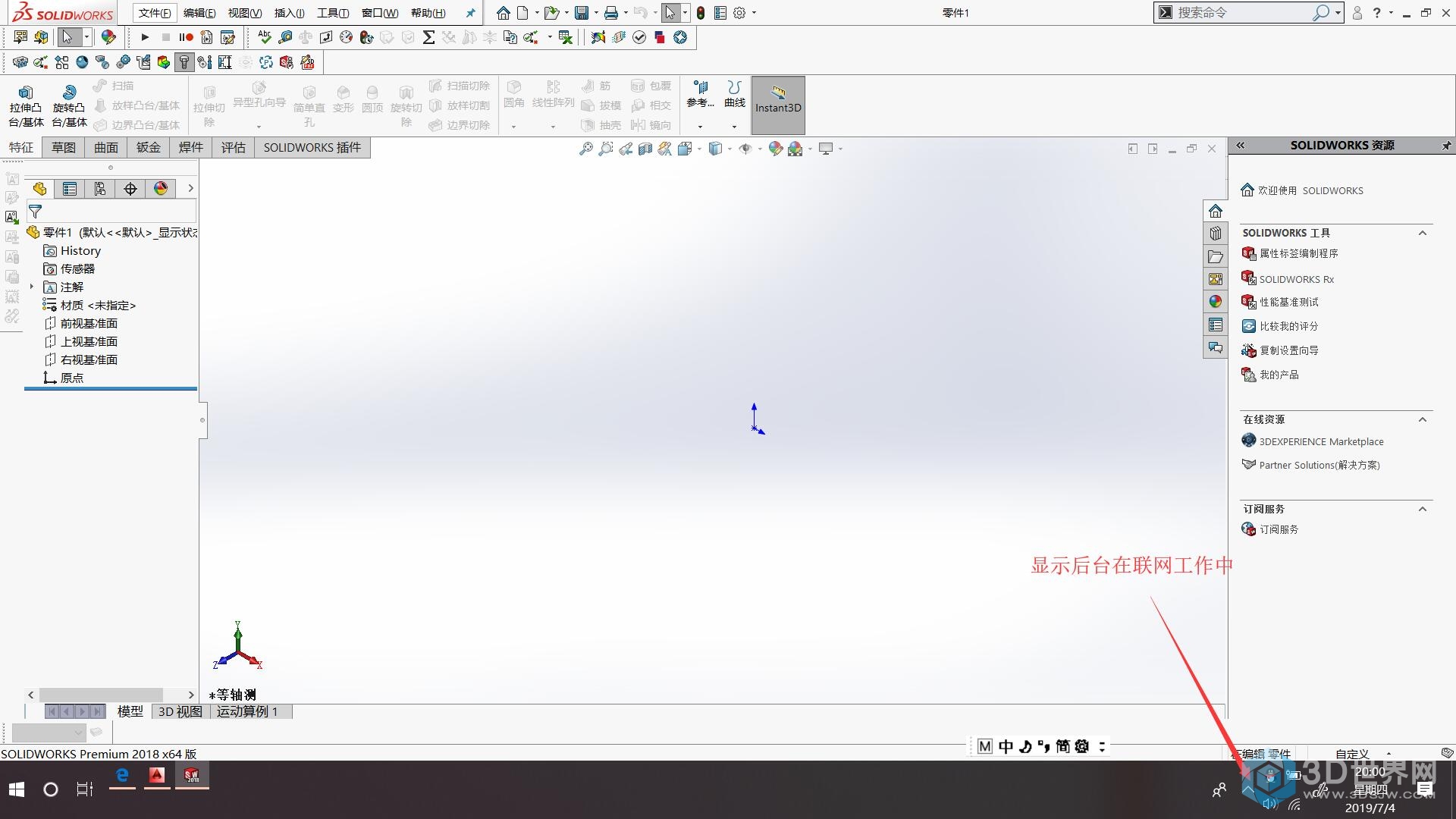Open FeatureManager design tree tab
The height and width of the screenshot is (819, 1456).
coord(39,189)
